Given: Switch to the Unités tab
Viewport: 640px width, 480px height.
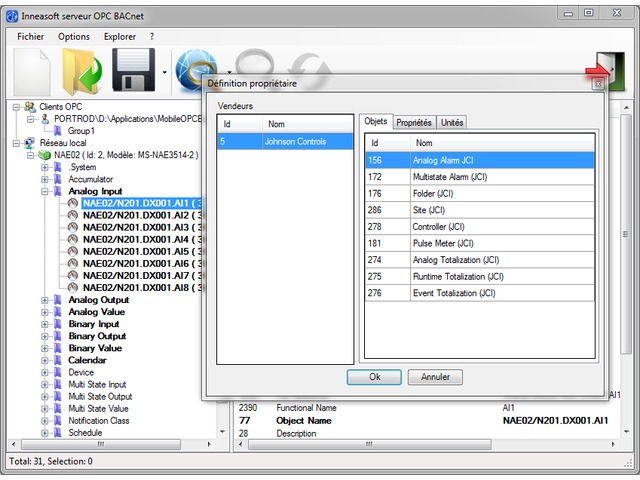Looking at the screenshot, I should 451,122.
